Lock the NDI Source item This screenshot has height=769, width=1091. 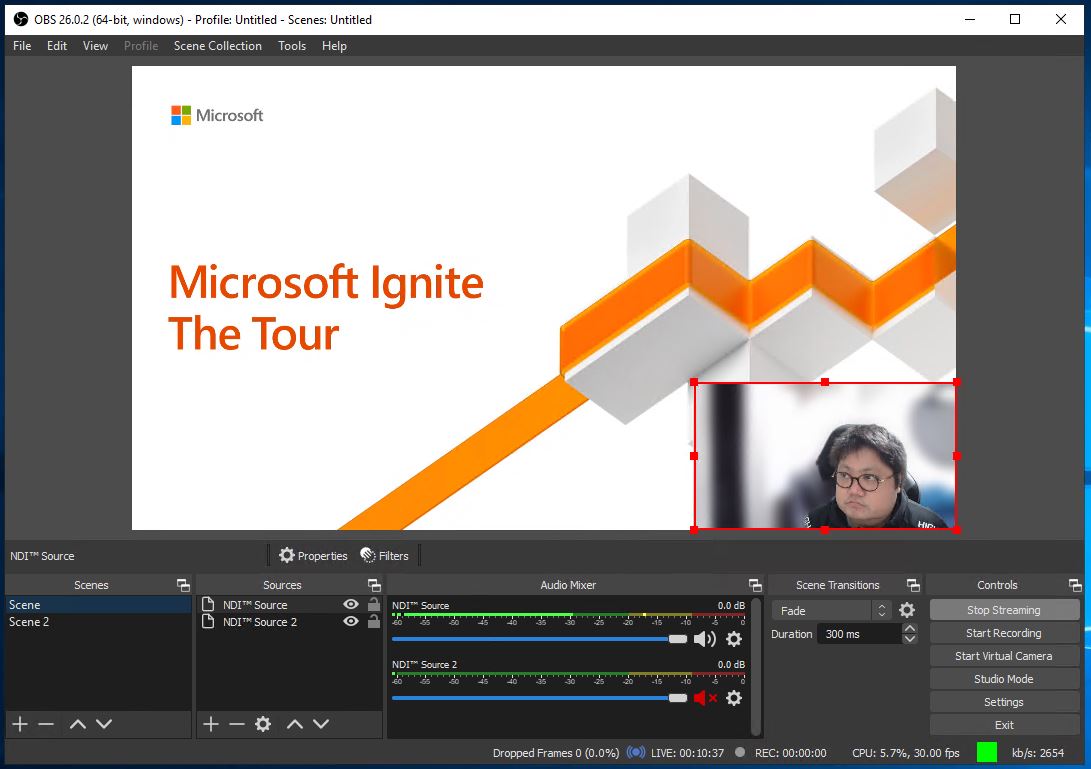point(374,604)
